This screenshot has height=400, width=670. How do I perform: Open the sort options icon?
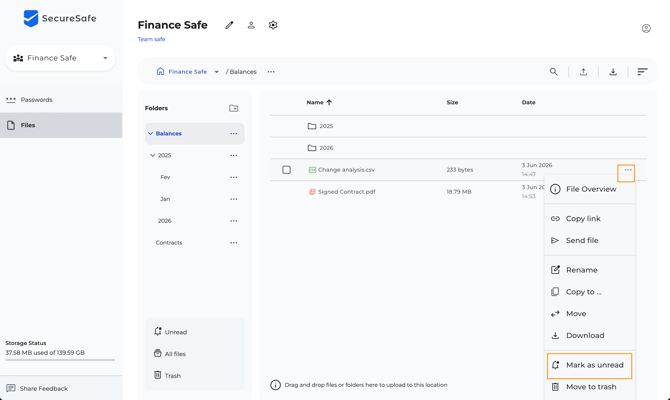tap(642, 72)
